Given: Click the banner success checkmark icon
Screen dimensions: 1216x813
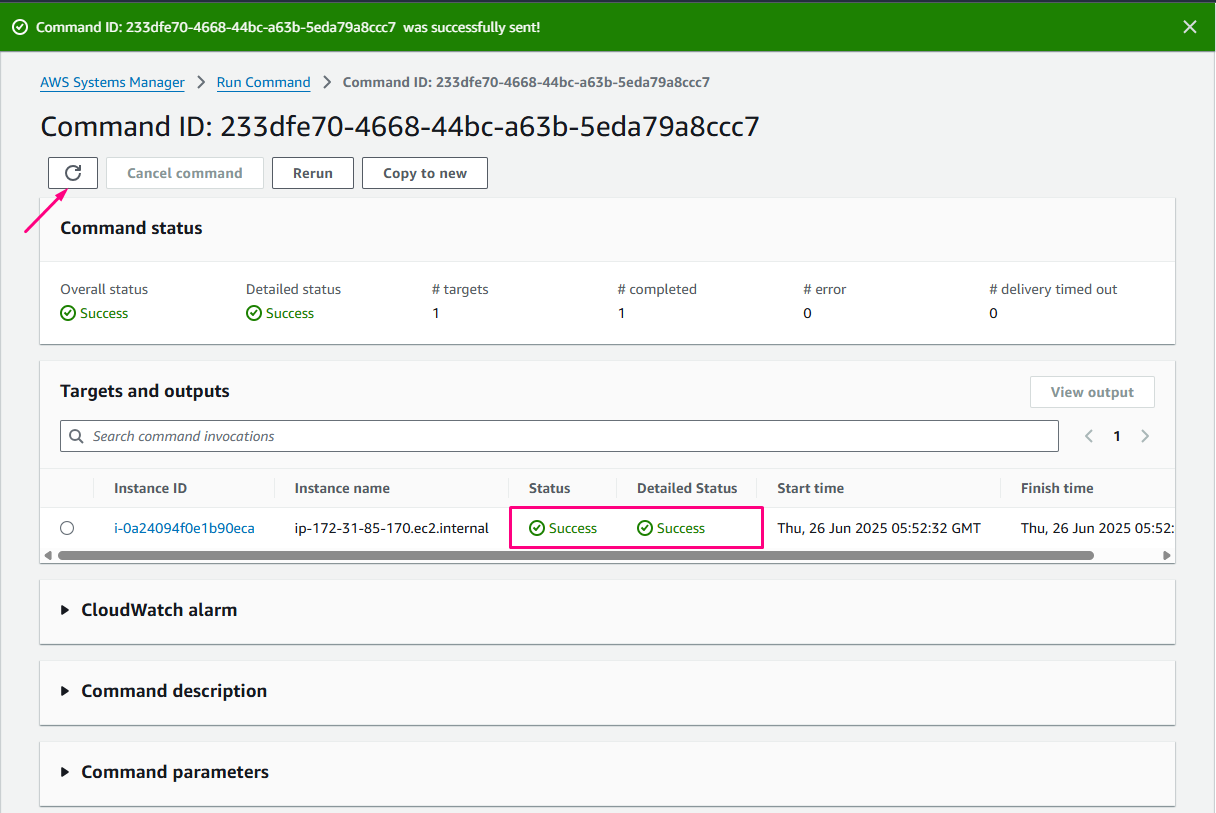Looking at the screenshot, I should coord(20,27).
